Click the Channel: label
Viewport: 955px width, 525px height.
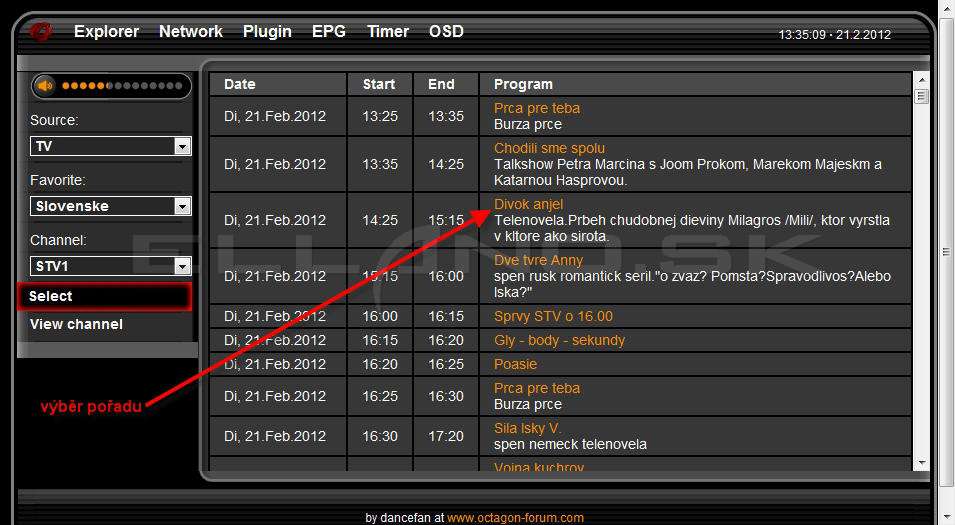[x=58, y=241]
